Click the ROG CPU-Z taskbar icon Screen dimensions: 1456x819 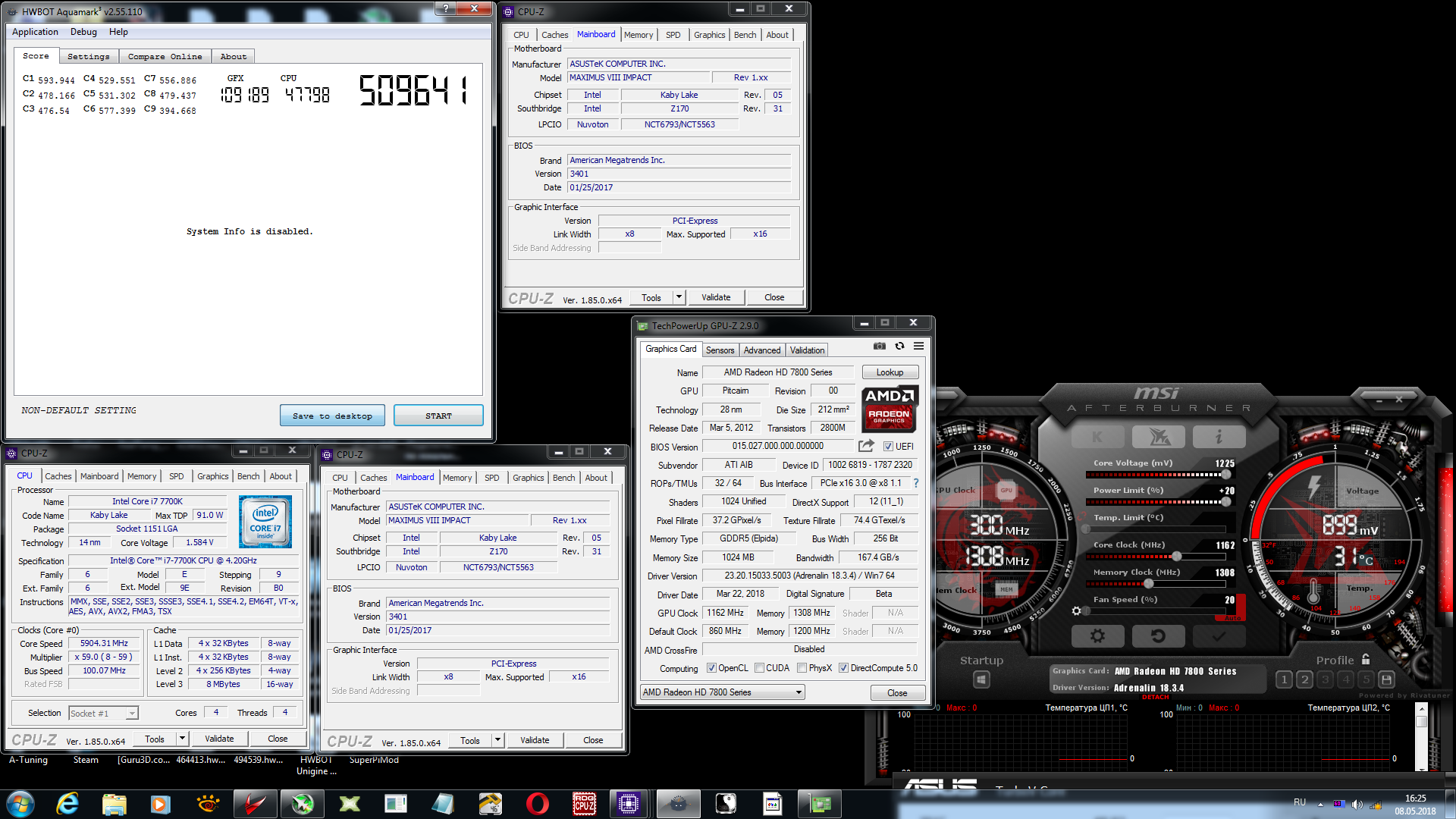(x=584, y=803)
